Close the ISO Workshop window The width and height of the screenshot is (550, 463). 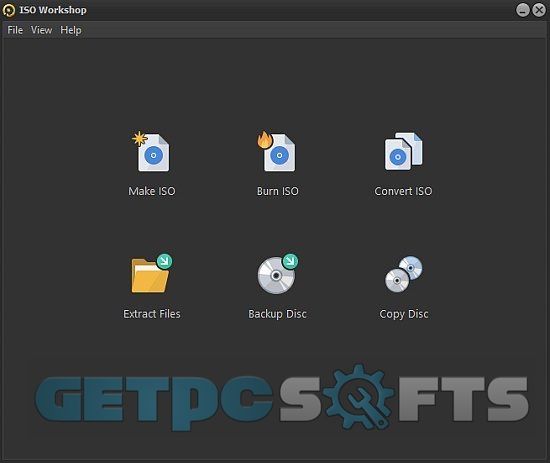[539, 10]
